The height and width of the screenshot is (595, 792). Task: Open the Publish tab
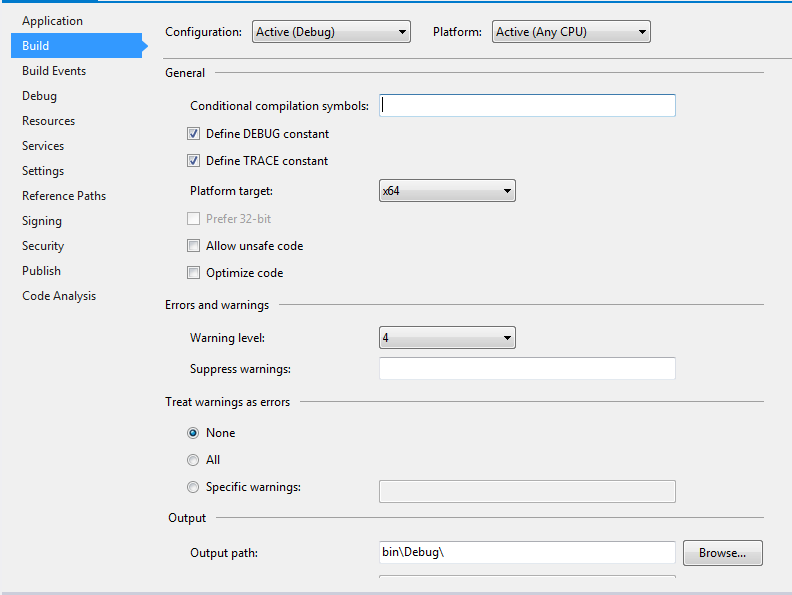point(41,271)
